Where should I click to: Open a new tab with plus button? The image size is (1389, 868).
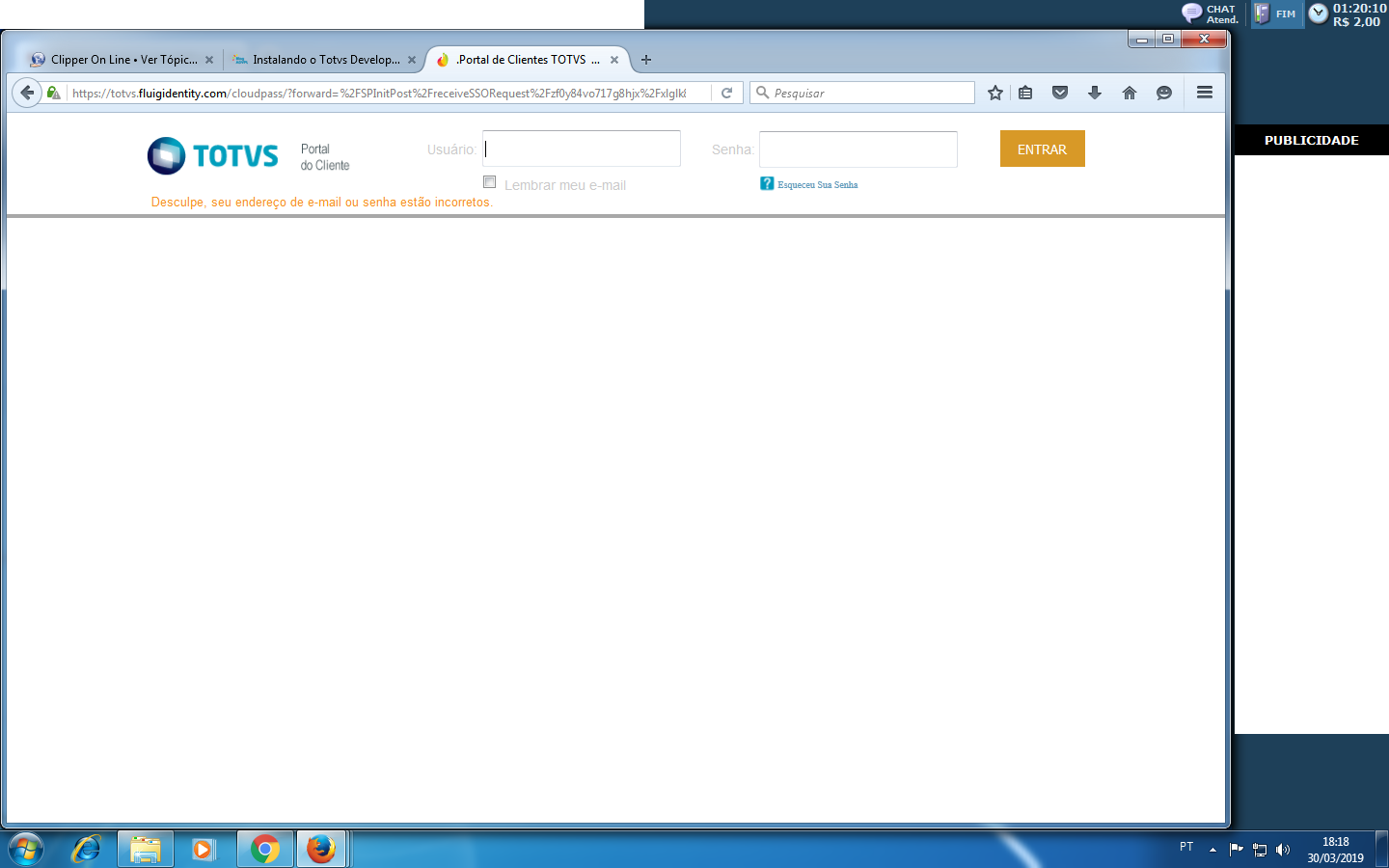click(646, 60)
